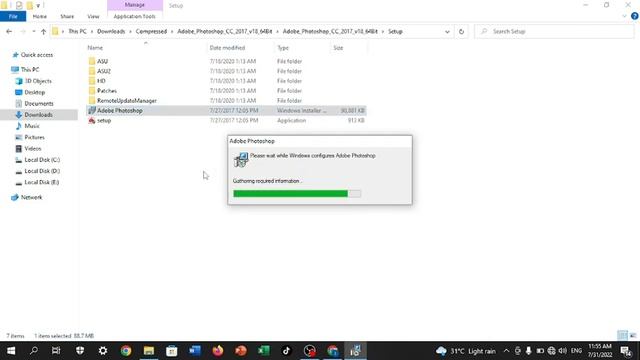Image resolution: width=640 pixels, height=360 pixels.
Task: Sort by Date modified column header
Action: (227, 48)
